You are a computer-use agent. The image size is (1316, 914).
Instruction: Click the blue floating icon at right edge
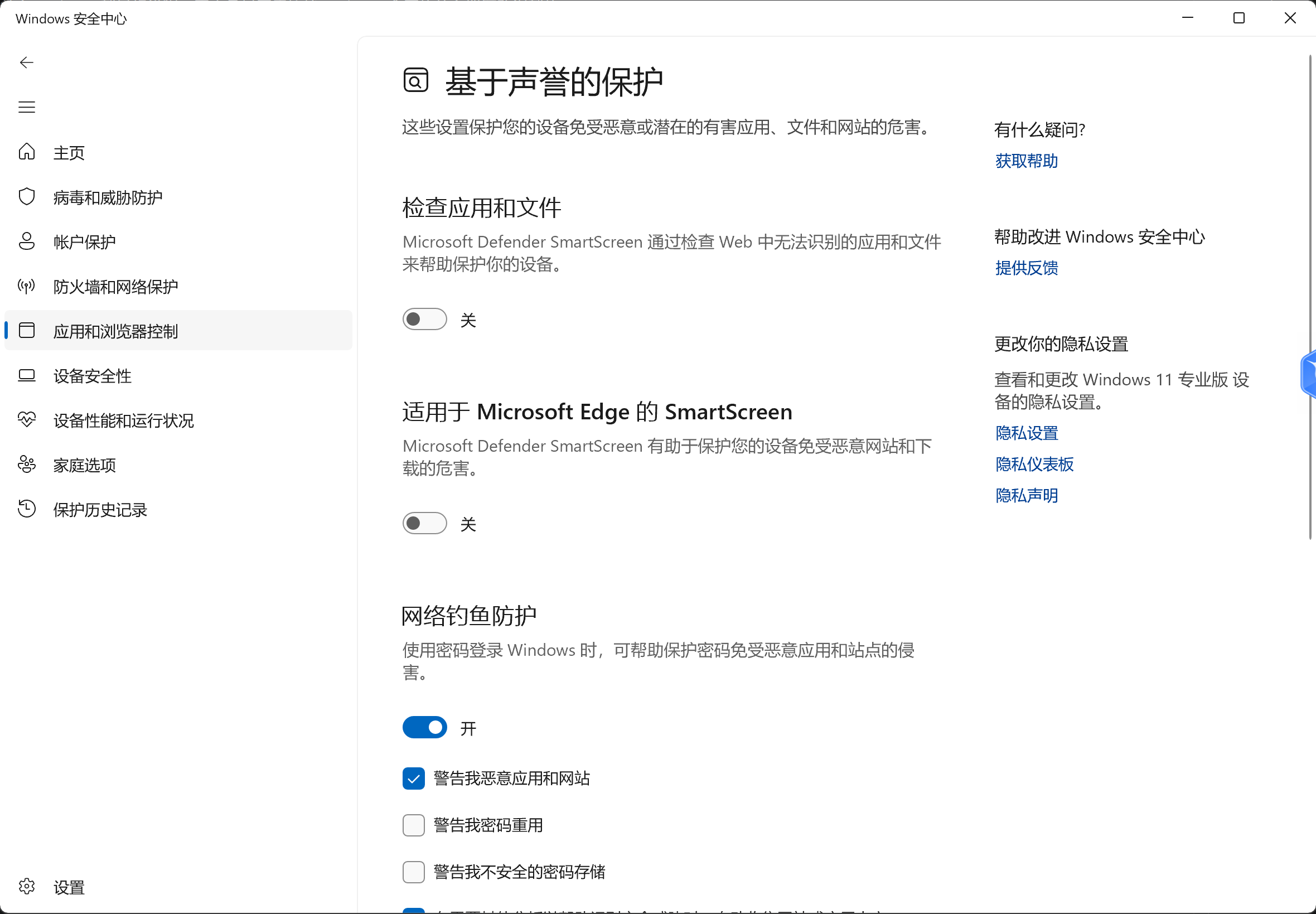click(1309, 375)
